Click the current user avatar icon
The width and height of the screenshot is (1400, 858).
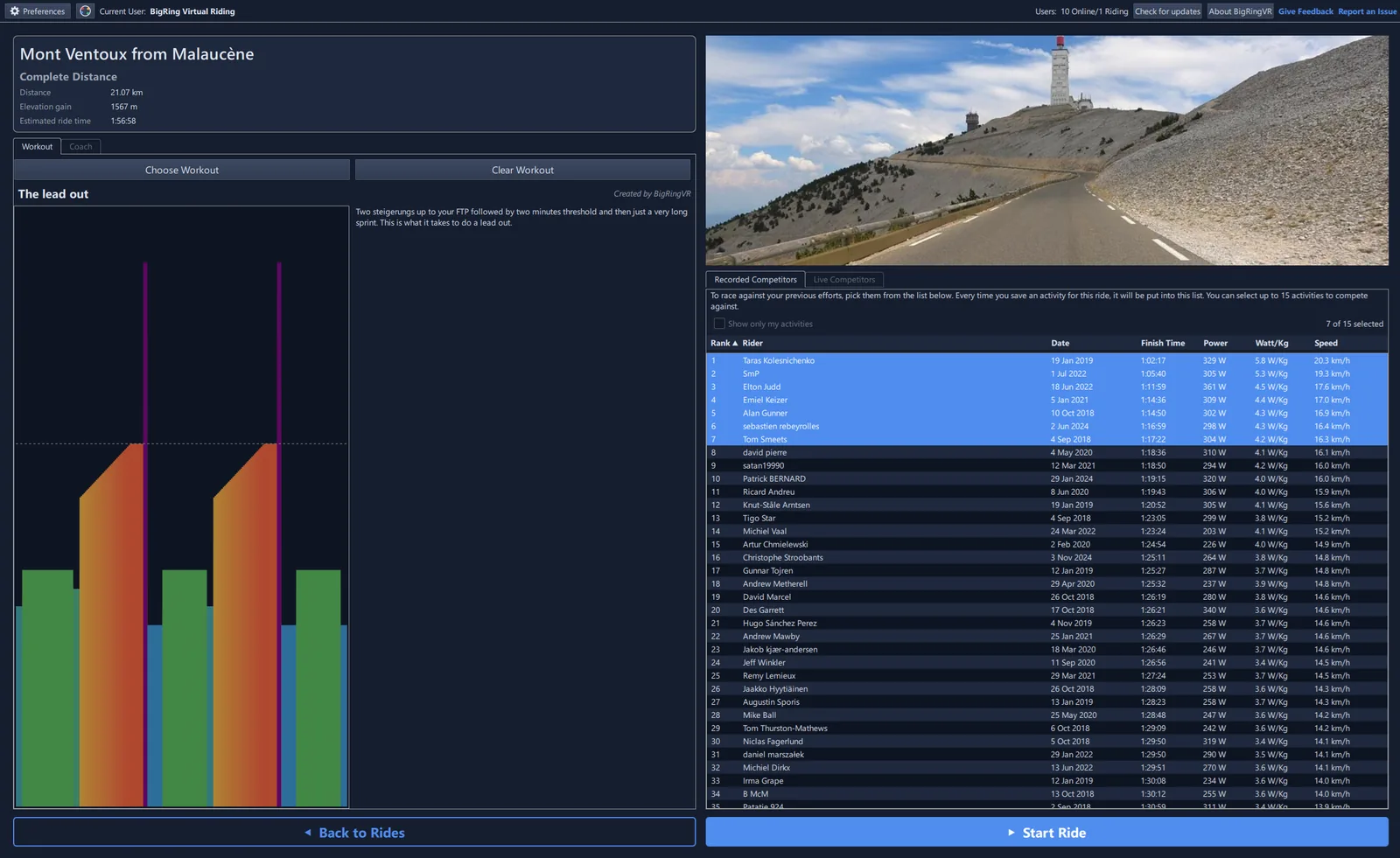[x=85, y=11]
